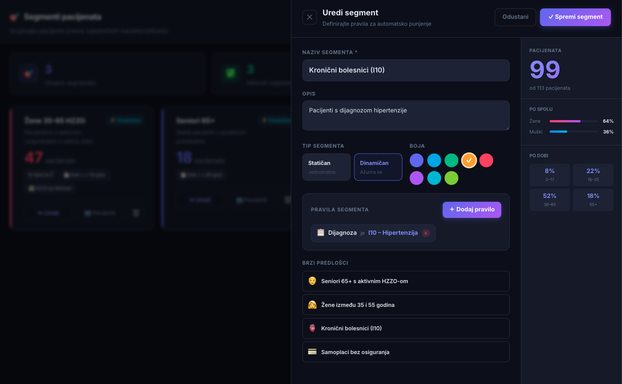Remove the I10 Hipertenzija rule
This screenshot has height=384, width=622.
pos(426,233)
